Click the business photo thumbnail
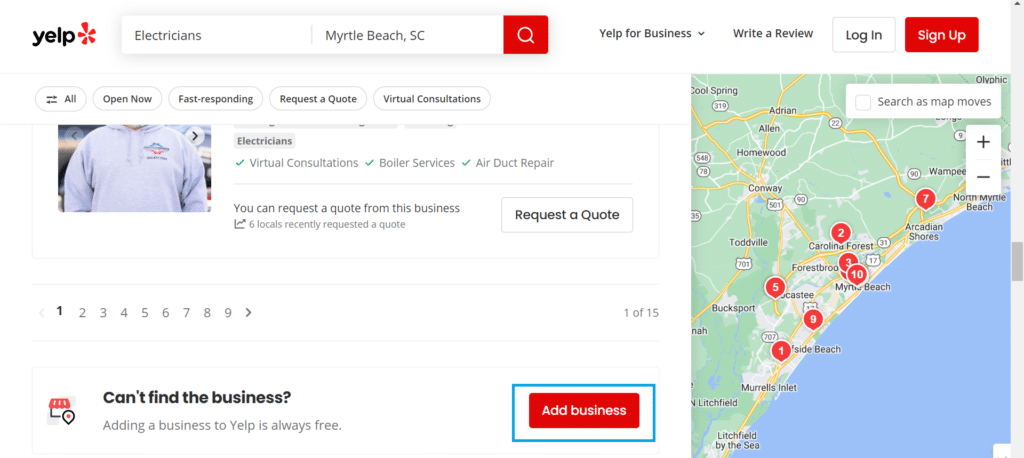Screen dimensions: 1024x458 click(134, 169)
